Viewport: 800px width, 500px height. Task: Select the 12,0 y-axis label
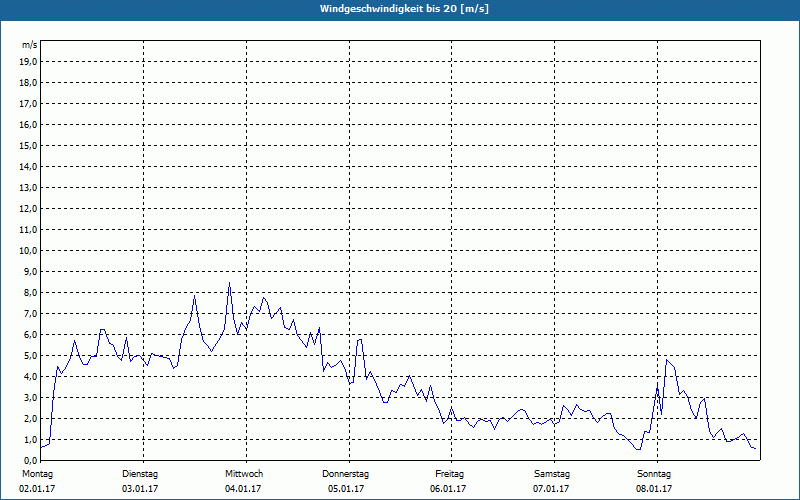click(x=29, y=209)
